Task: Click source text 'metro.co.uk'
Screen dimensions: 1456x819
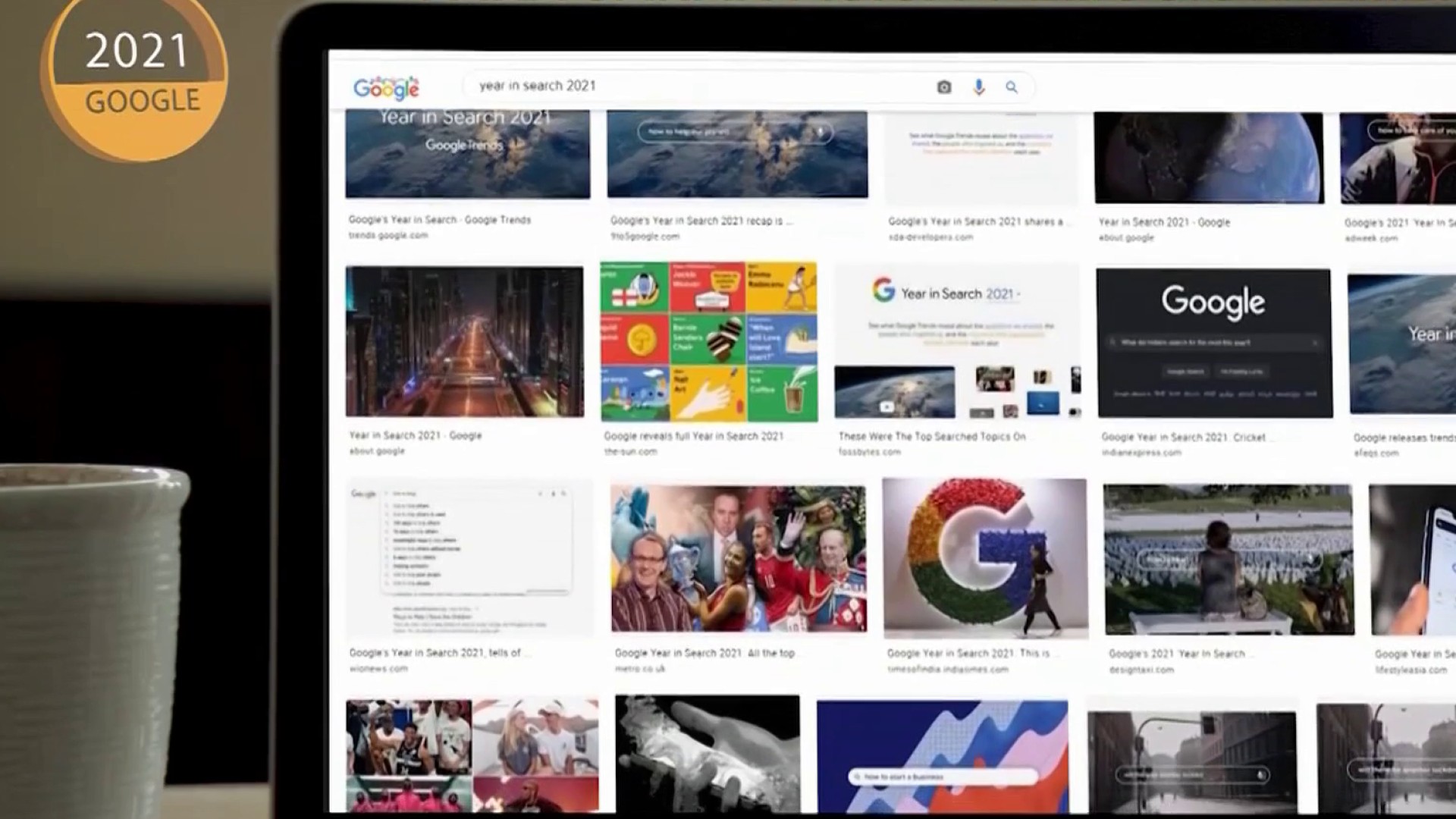Action: pos(640,669)
